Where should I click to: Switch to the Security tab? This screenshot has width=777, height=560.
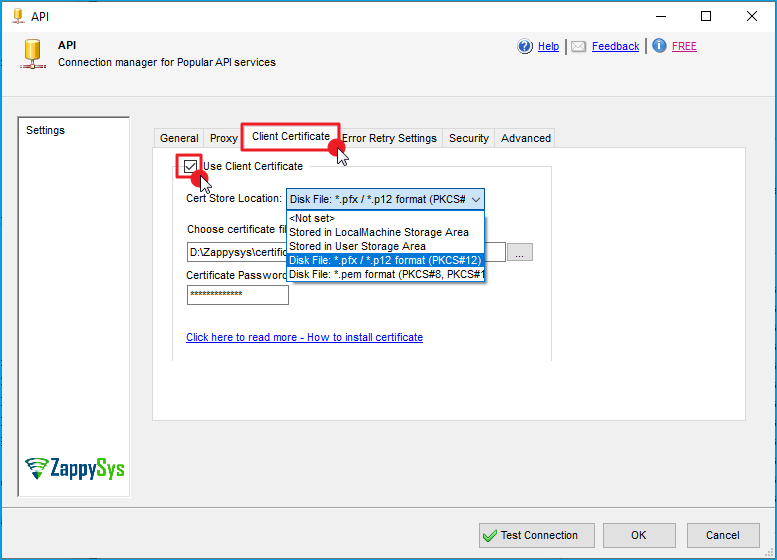tap(468, 138)
